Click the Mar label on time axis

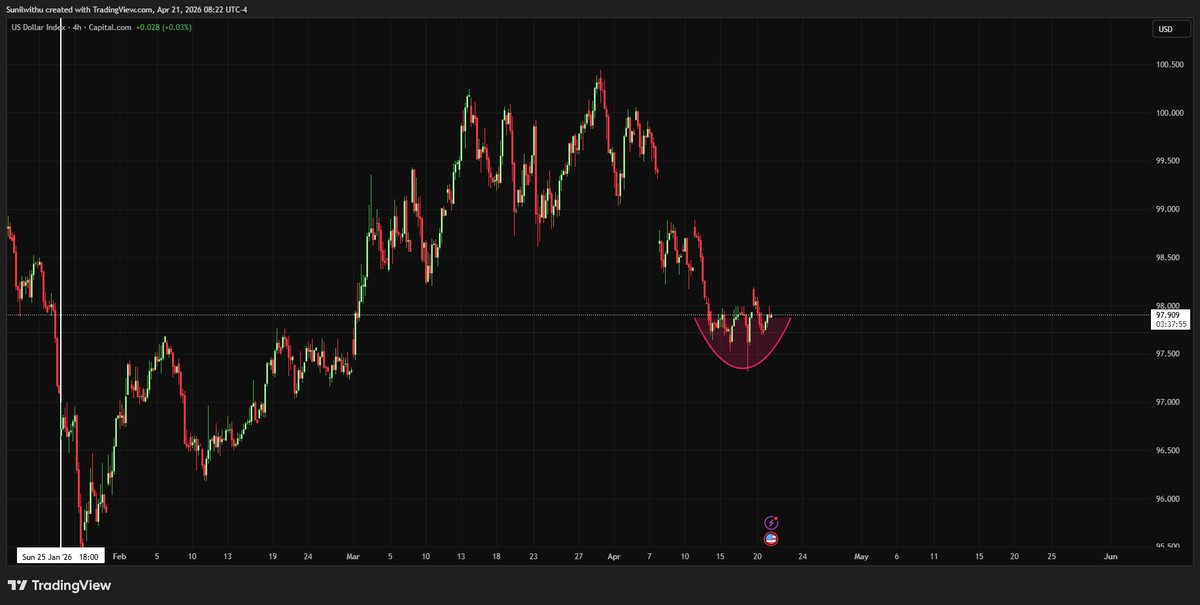coord(352,555)
